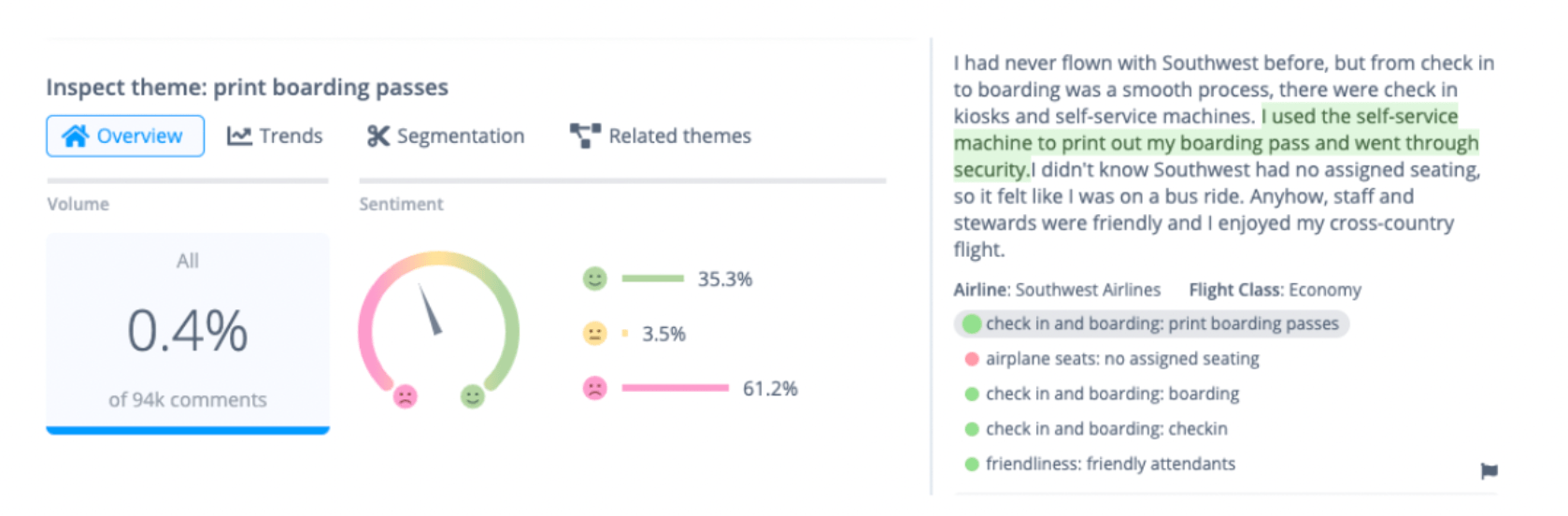Click 'check in and boarding: checkin' tag
This screenshot has height=516, width=1568.
1096,429
